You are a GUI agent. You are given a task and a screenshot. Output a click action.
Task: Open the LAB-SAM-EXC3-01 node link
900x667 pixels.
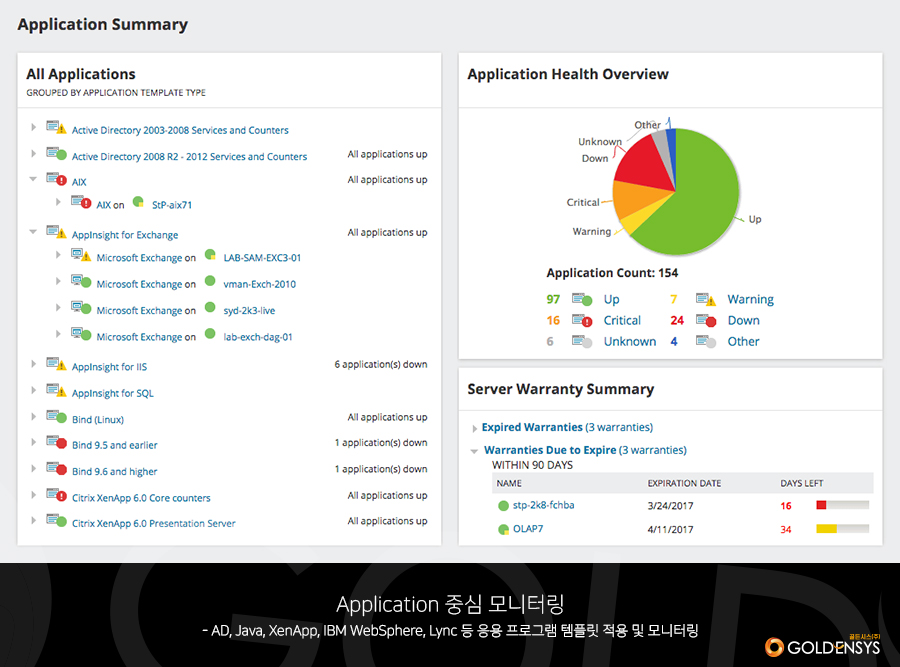point(262,258)
